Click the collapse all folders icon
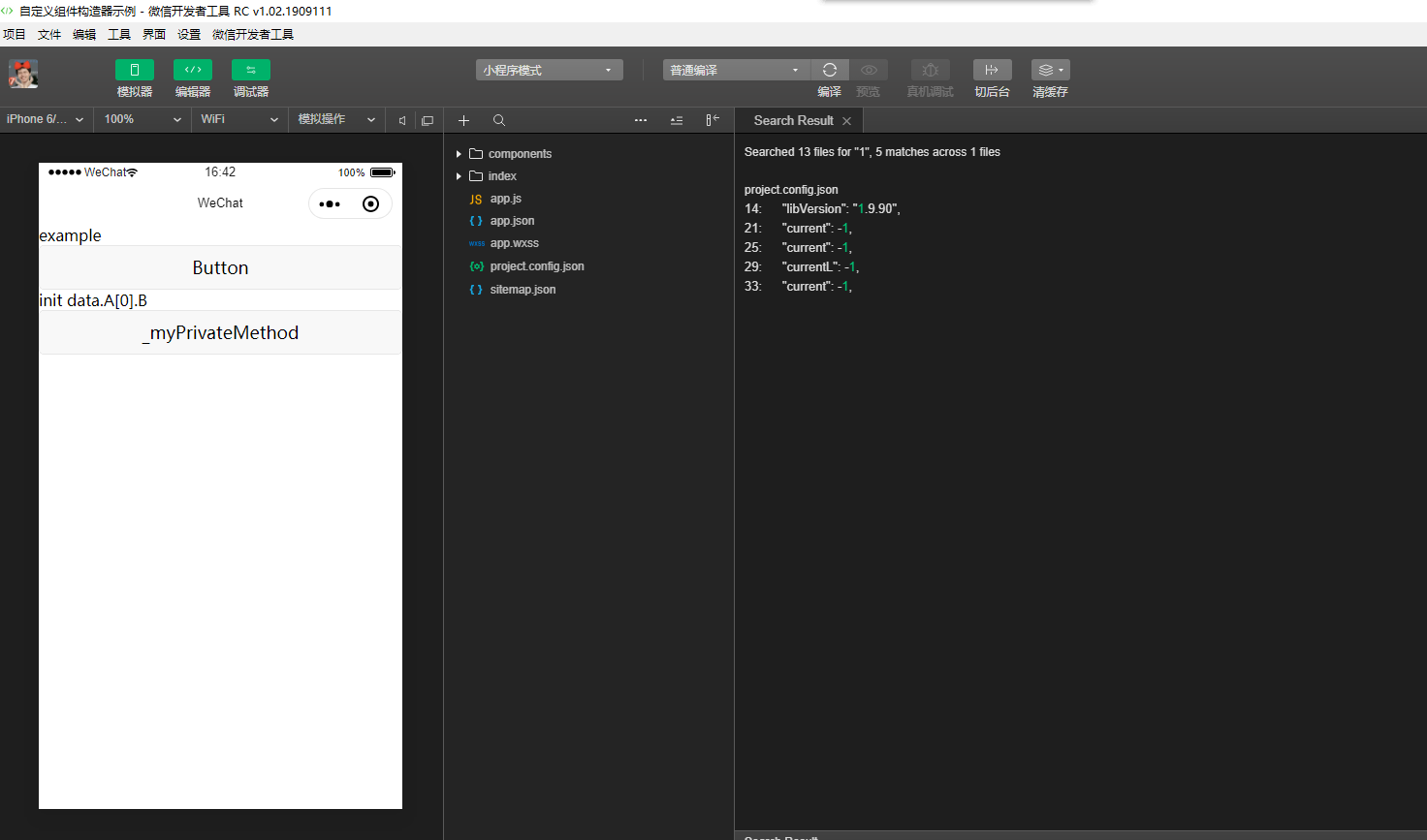1427x840 pixels. [x=677, y=120]
